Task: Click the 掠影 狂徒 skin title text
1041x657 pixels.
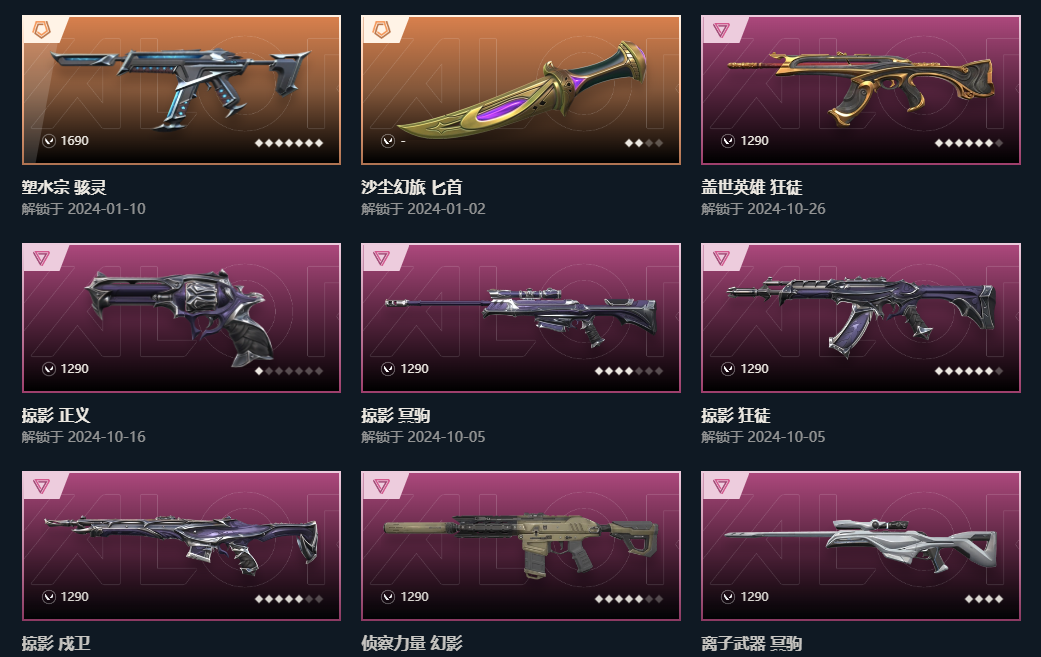Action: pos(736,415)
